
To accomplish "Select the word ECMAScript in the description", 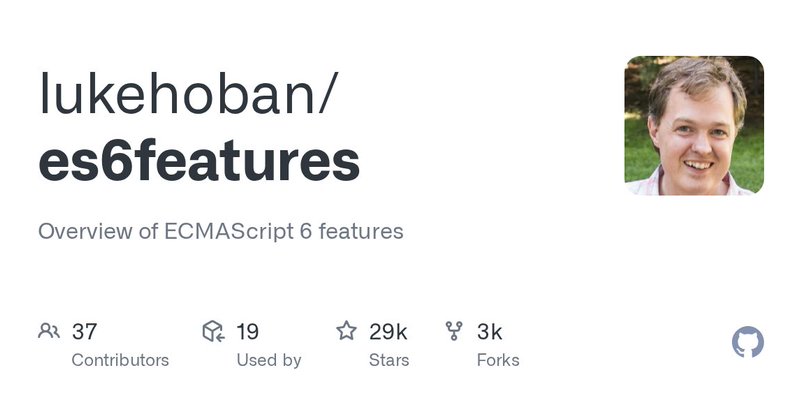I will click(229, 232).
